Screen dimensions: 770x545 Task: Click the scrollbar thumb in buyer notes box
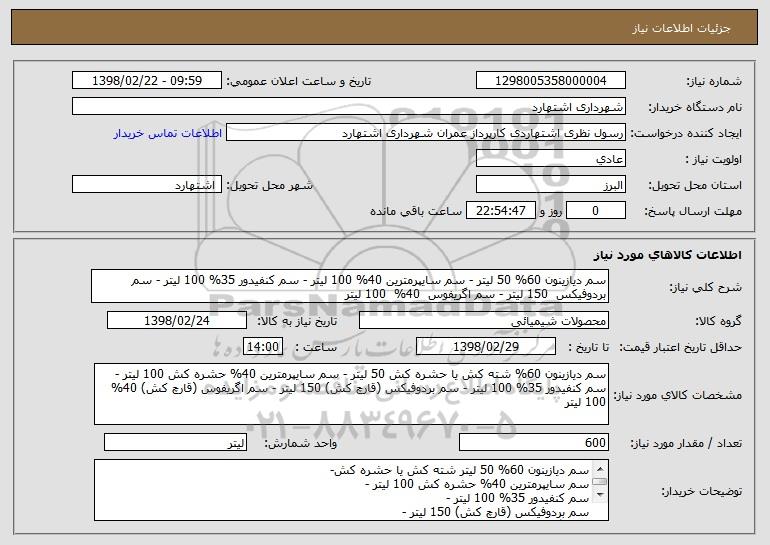point(600,482)
